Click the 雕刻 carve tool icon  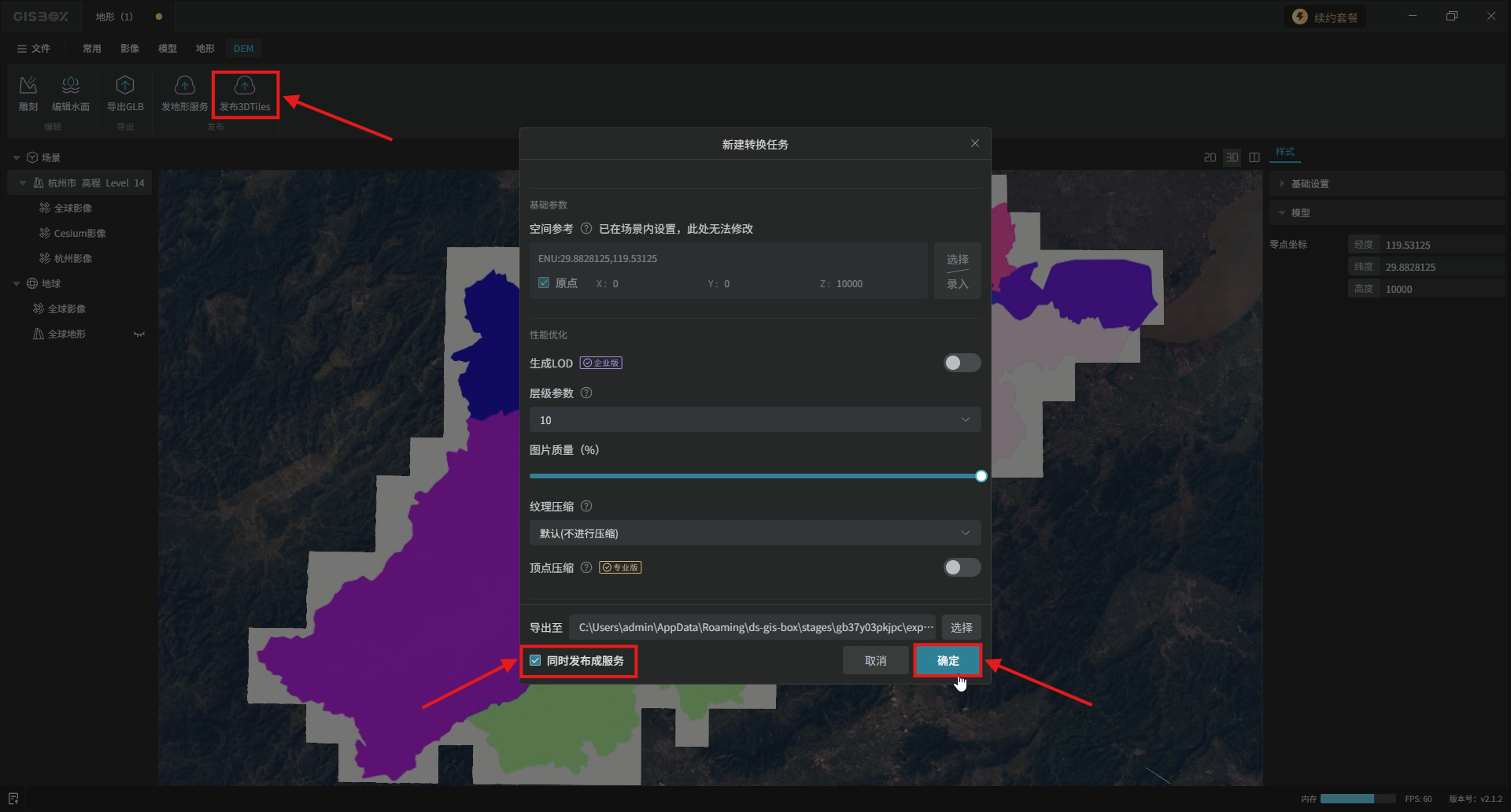pyautogui.click(x=28, y=85)
